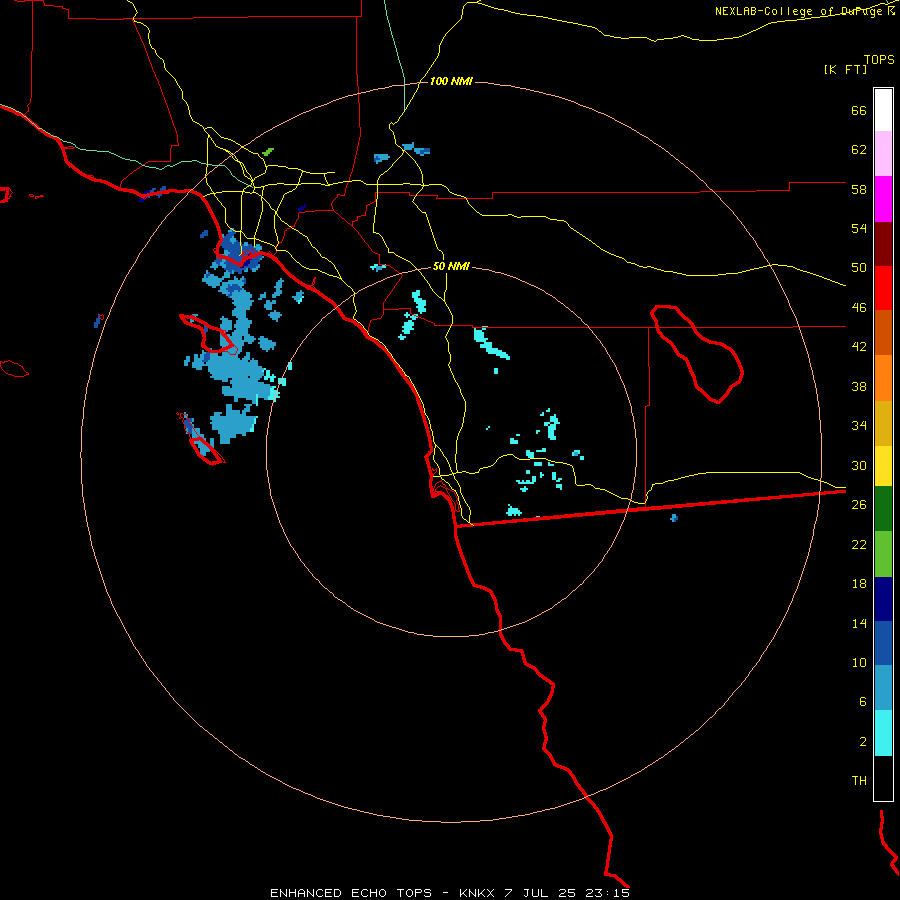Click the 6 legend scale value
This screenshot has width=900, height=900.
pos(862,702)
